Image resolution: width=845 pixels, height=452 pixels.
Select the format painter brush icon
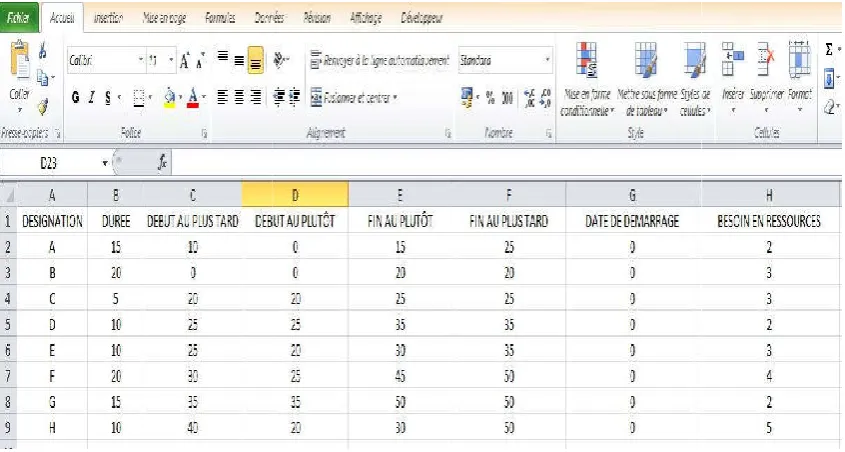point(43,106)
